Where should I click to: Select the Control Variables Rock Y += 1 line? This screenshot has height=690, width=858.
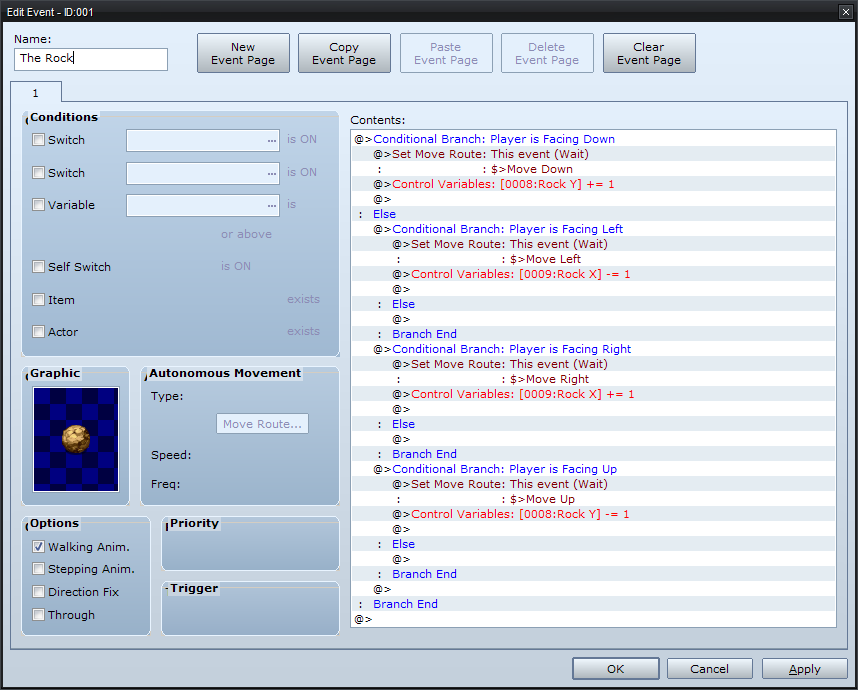503,184
